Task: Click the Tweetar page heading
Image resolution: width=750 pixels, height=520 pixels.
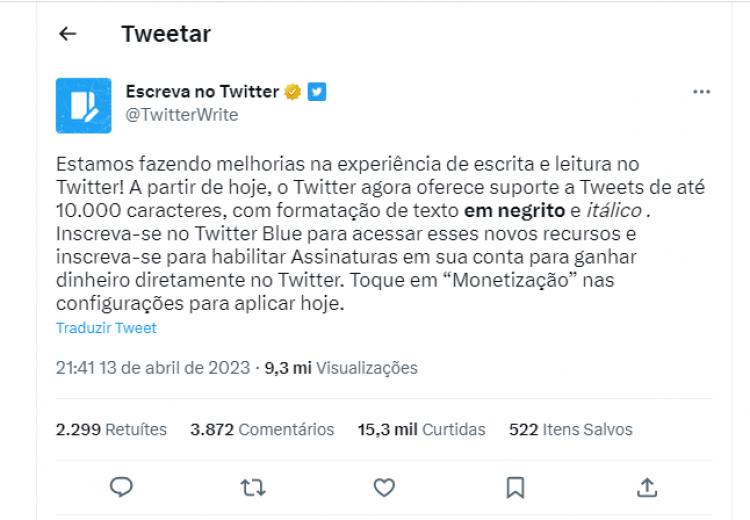Action: click(x=166, y=34)
